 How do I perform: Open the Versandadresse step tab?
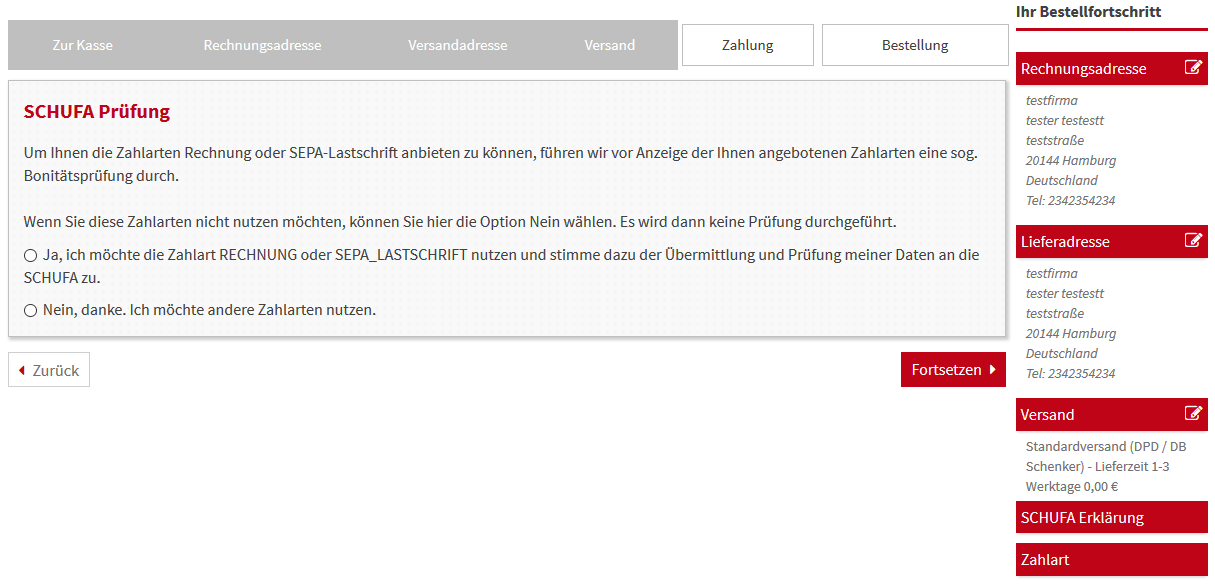pyautogui.click(x=457, y=45)
